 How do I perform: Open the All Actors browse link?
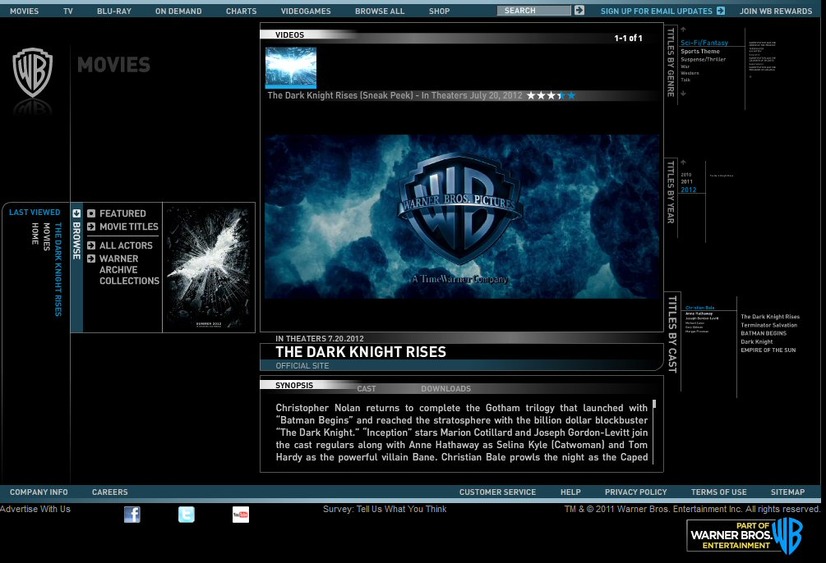[126, 245]
